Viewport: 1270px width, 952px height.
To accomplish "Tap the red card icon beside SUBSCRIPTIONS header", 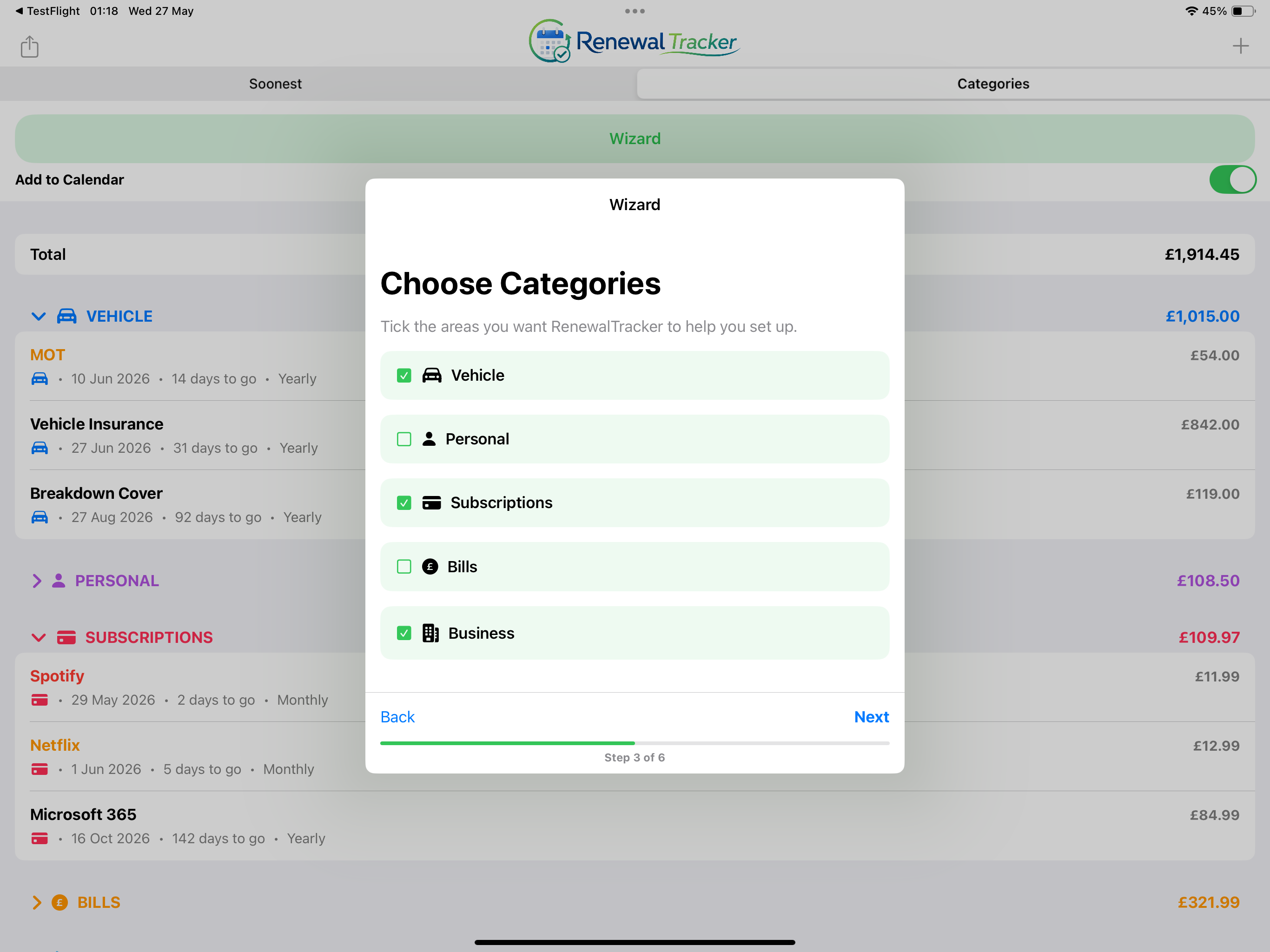I will click(x=66, y=637).
